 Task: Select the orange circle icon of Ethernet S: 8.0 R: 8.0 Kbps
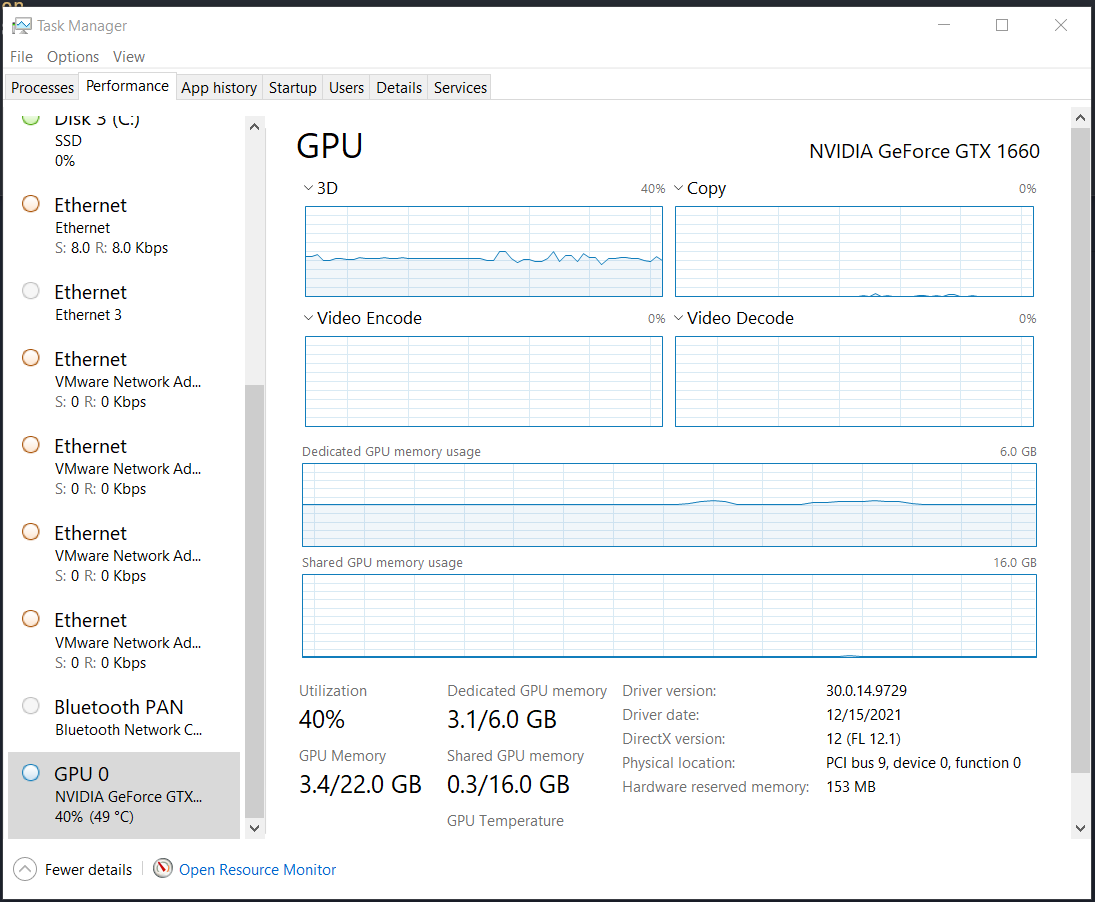[x=31, y=204]
